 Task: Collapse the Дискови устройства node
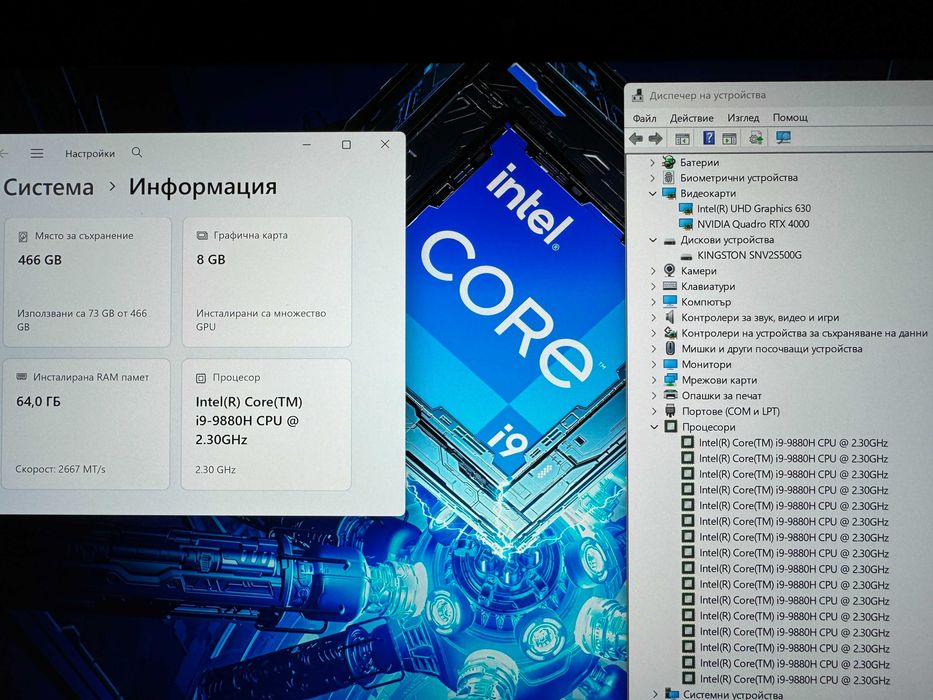pyautogui.click(x=653, y=240)
